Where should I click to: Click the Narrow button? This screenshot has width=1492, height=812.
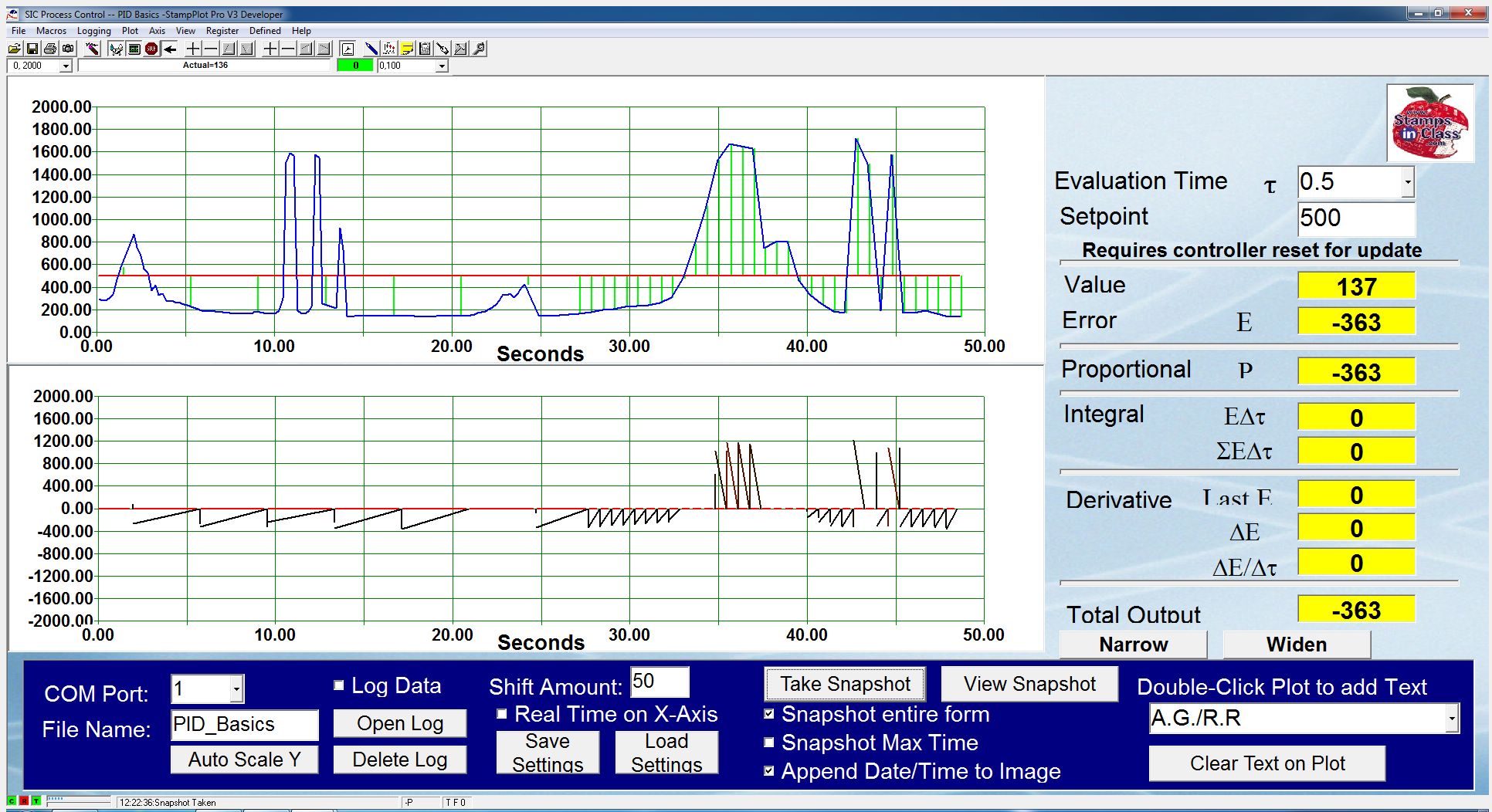1133,645
